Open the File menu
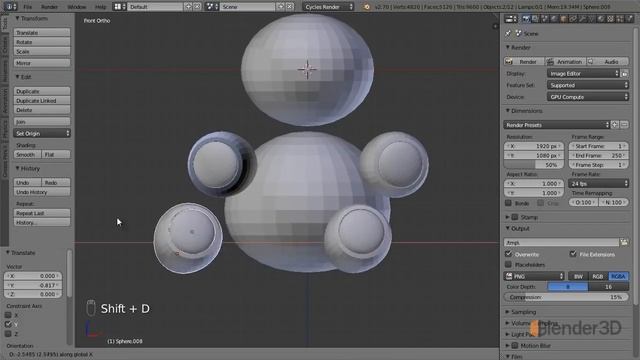 click(x=27, y=7)
